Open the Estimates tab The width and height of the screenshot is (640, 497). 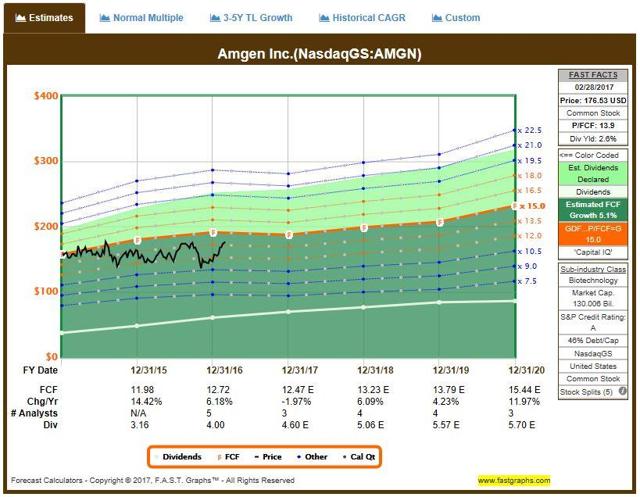coord(44,18)
